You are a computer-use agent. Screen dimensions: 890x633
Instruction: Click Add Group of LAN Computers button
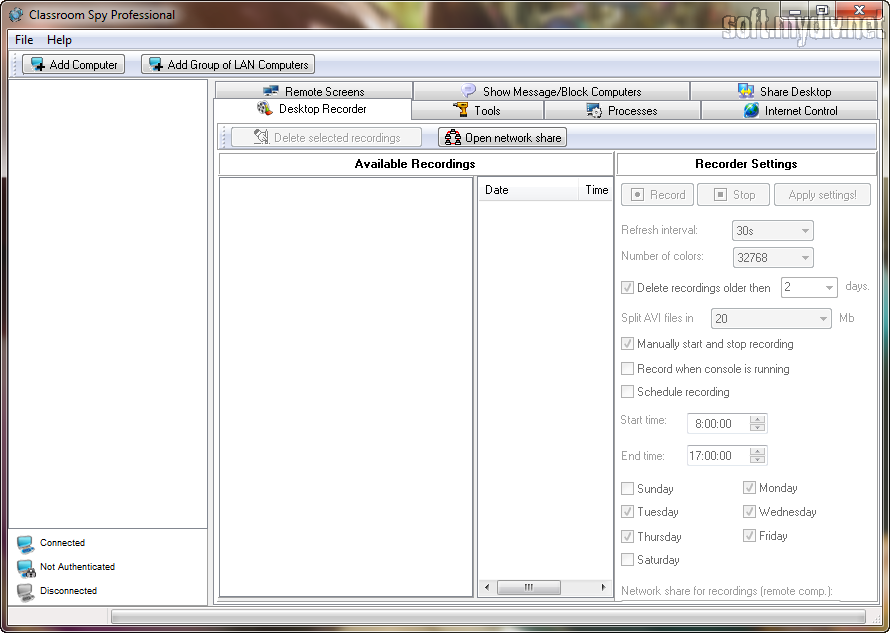point(228,64)
